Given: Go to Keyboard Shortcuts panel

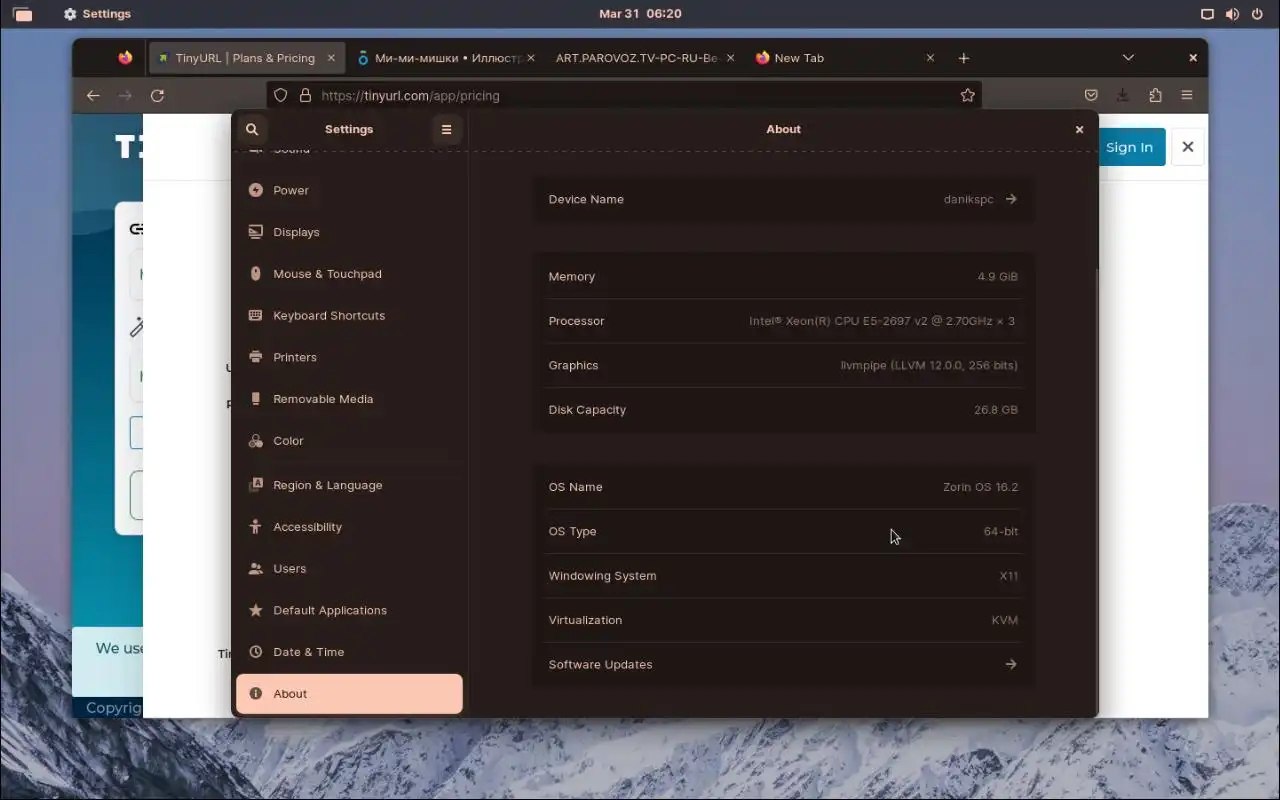Looking at the screenshot, I should 349,315.
